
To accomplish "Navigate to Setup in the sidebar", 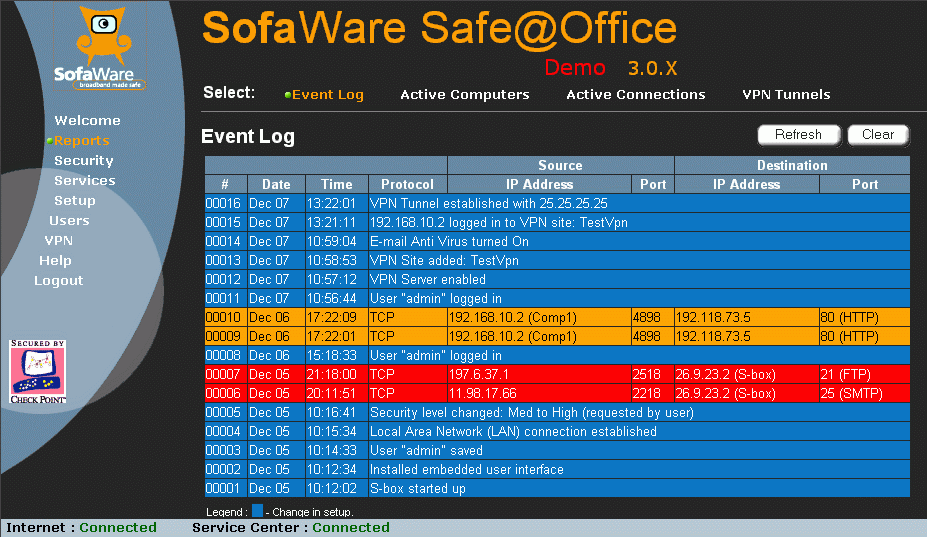I will pyautogui.click(x=75, y=201).
